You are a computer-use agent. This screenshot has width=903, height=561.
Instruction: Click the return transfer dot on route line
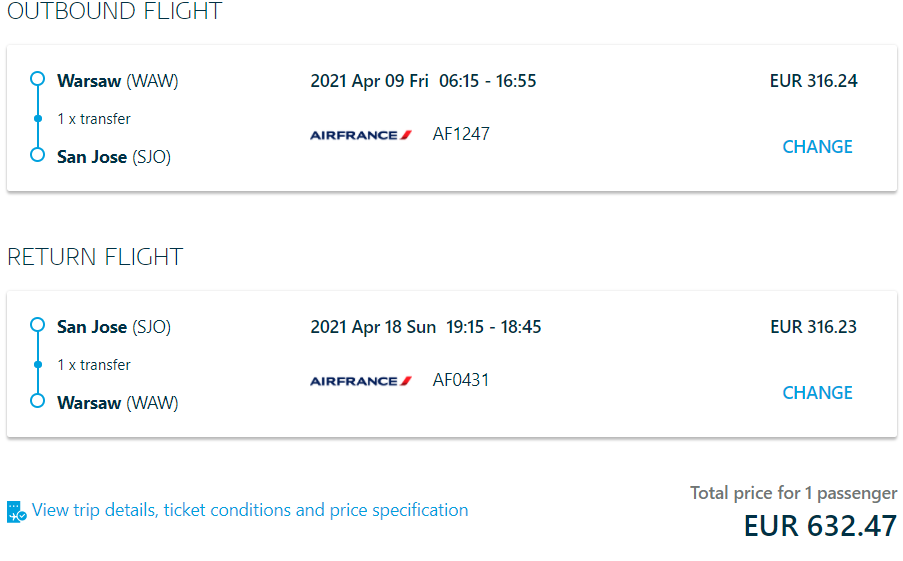coord(38,365)
